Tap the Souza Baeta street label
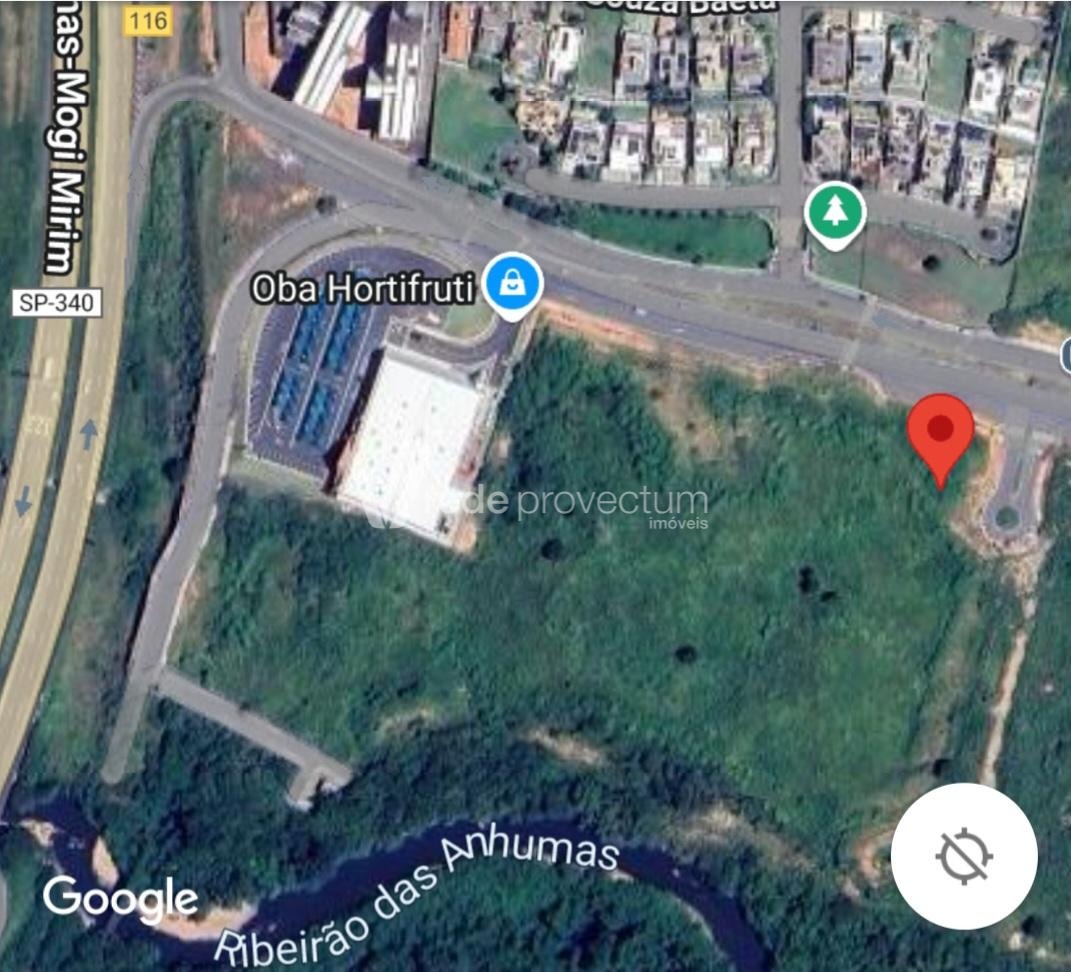 point(683,7)
